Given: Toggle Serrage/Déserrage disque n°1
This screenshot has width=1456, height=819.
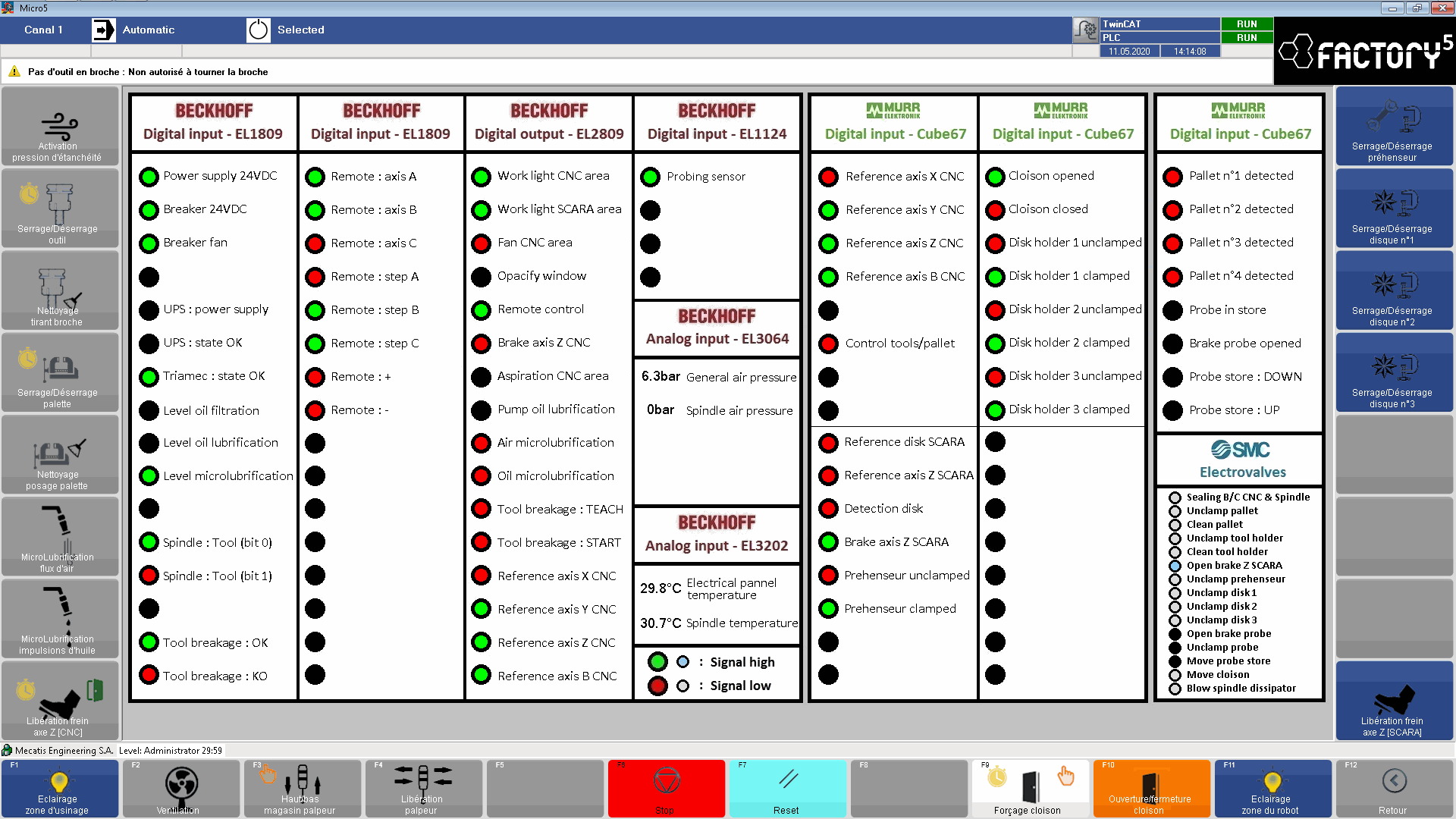Looking at the screenshot, I should coord(1394,209).
